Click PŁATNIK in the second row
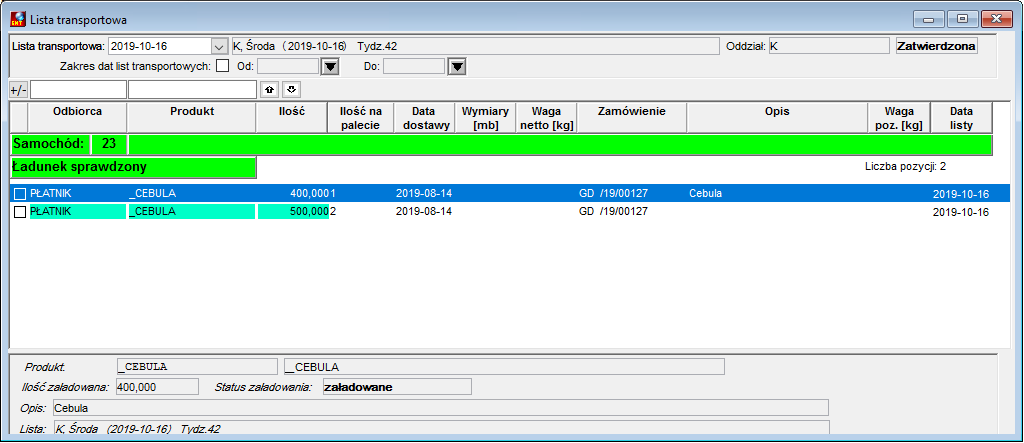 pos(78,212)
